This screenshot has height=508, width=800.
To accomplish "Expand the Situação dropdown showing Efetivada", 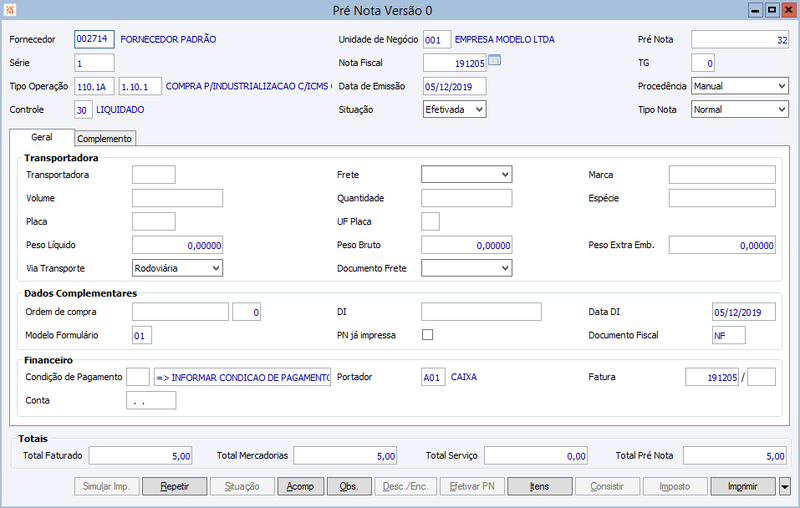I will coord(455,109).
